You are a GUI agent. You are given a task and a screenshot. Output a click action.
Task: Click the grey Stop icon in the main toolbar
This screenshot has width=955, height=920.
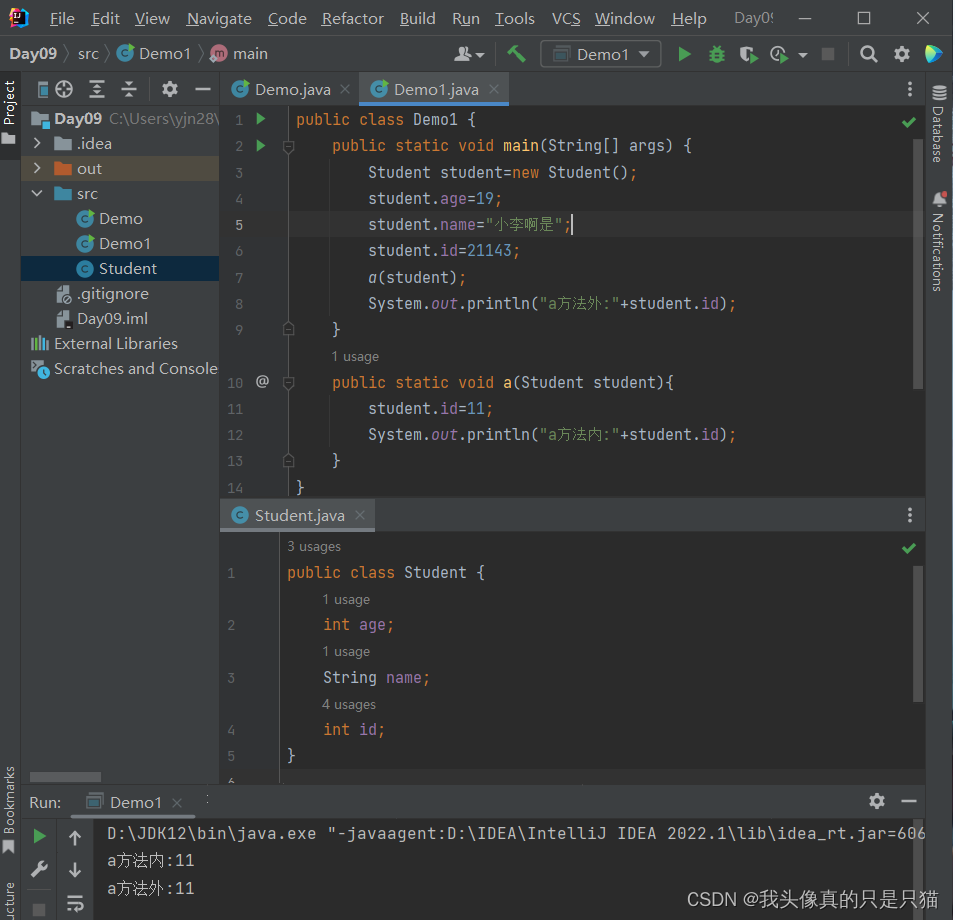828,55
